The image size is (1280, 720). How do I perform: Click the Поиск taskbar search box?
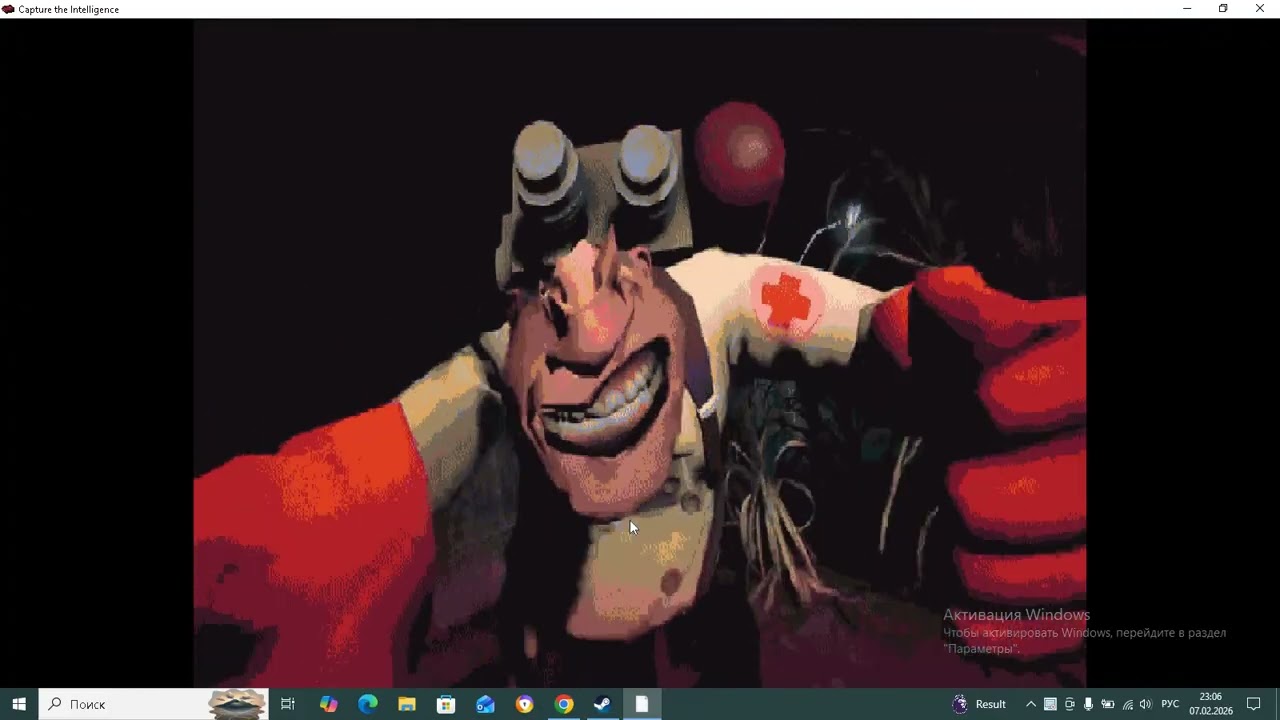pyautogui.click(x=154, y=704)
